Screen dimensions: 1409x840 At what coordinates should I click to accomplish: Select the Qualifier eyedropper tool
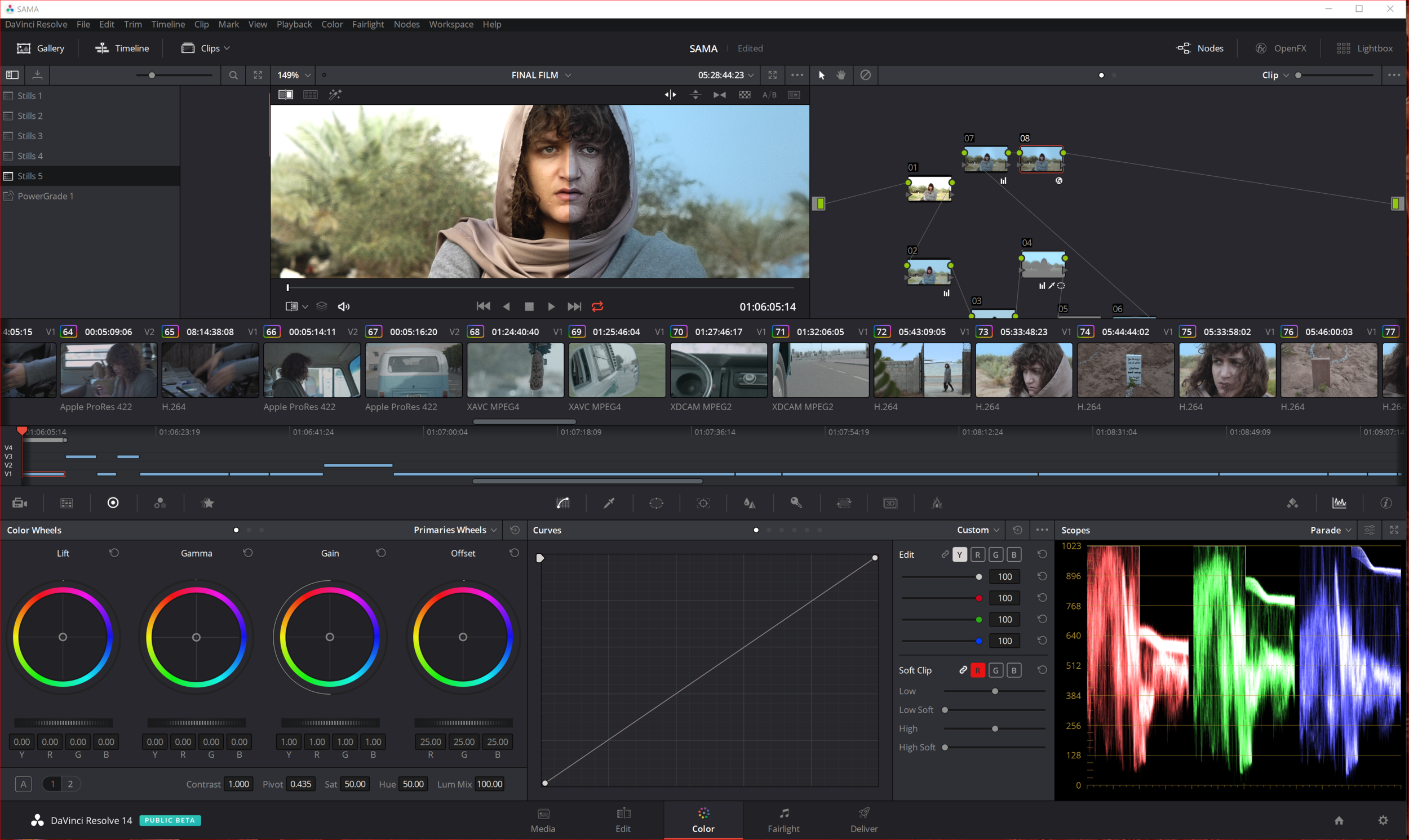tap(609, 503)
